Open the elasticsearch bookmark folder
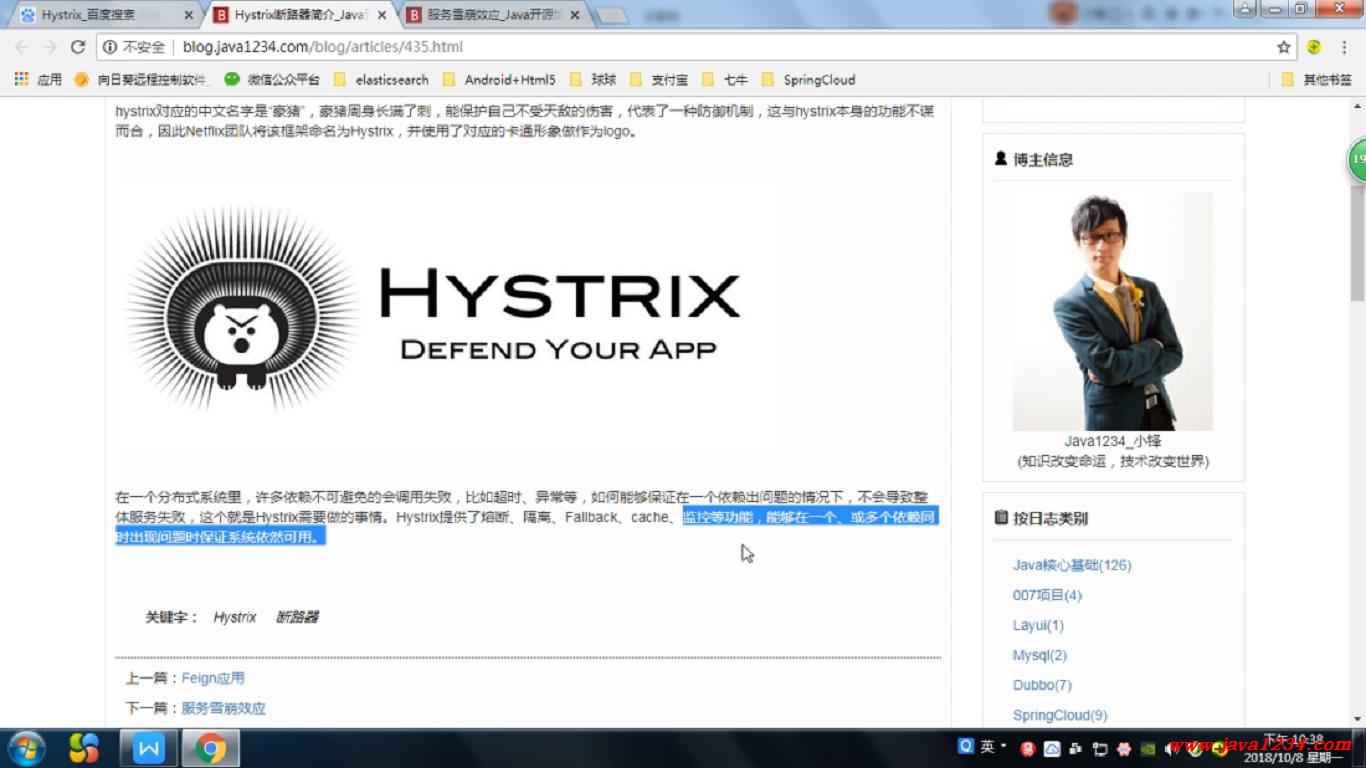 (381, 80)
